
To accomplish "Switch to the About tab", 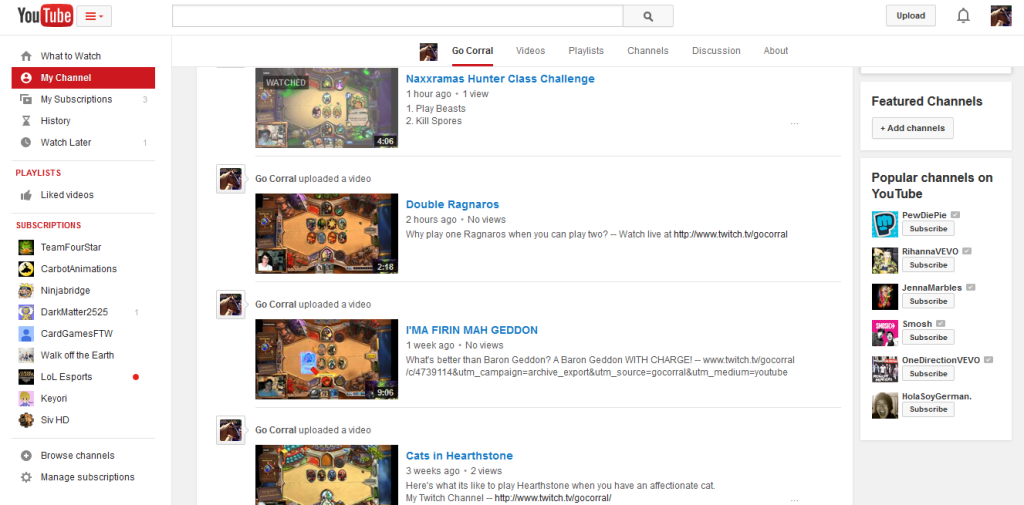I will (x=776, y=50).
